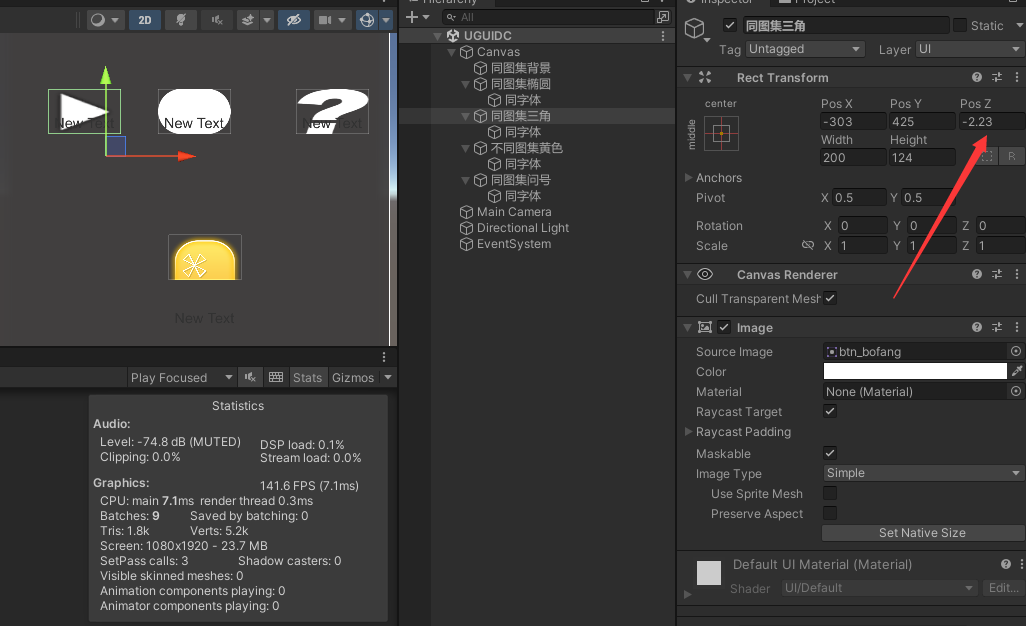Enable Preserve Aspect checkbox
The image size is (1026, 626).
click(830, 513)
